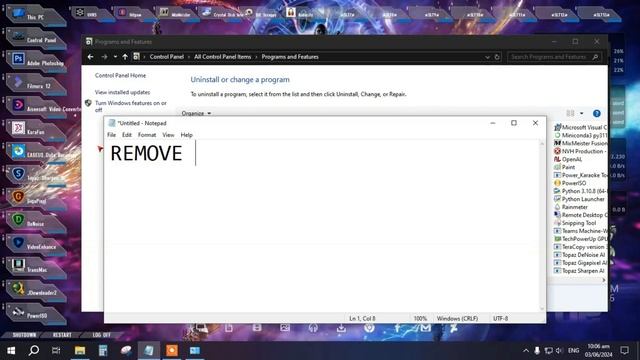
Task: Open the help icon in Programs and Features
Action: (596, 113)
